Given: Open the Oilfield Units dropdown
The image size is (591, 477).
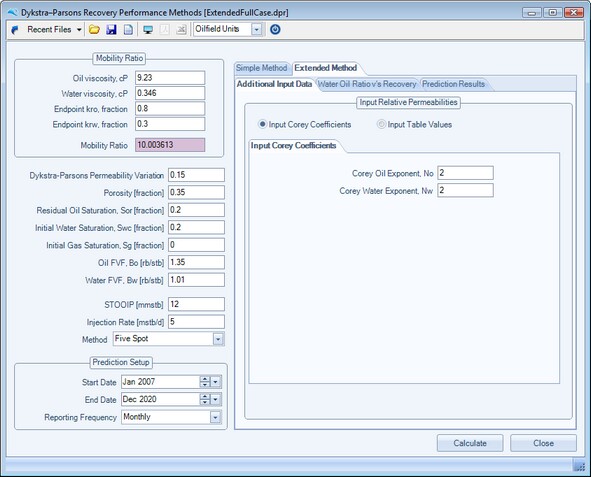Looking at the screenshot, I should [256, 29].
